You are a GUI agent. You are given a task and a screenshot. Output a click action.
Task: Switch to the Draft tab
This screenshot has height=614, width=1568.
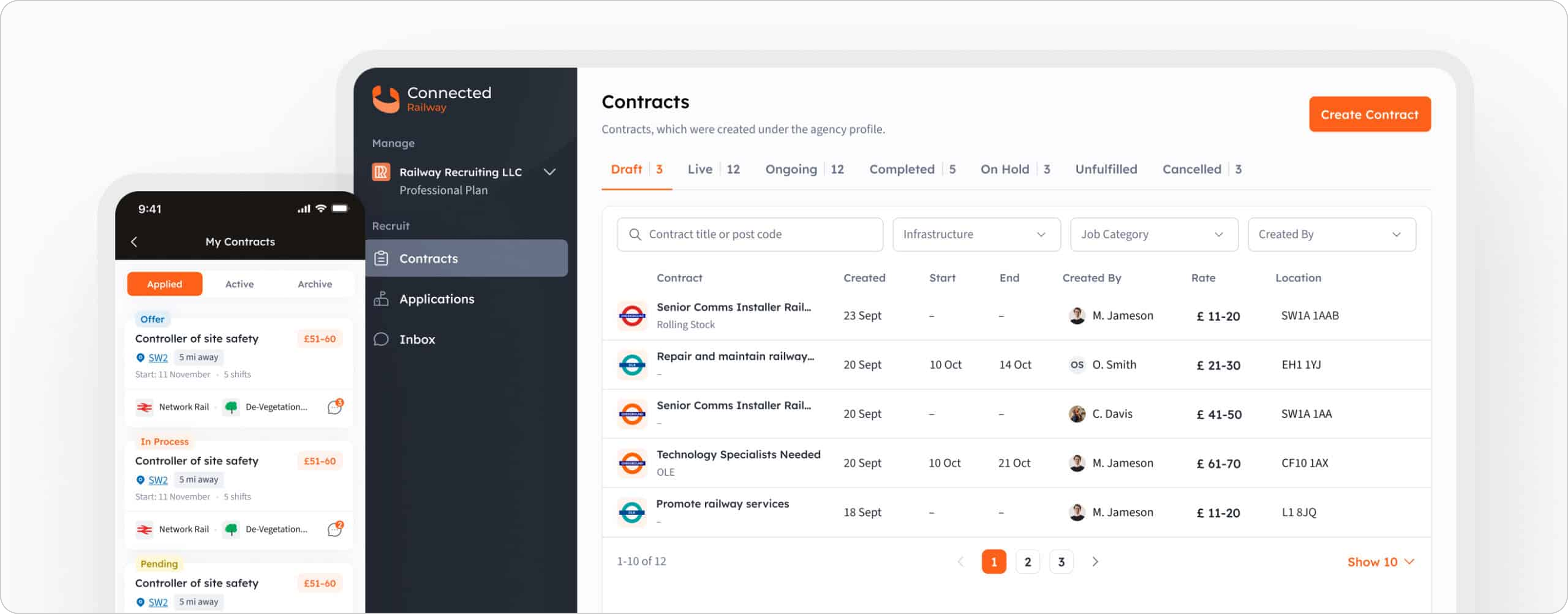[636, 169]
